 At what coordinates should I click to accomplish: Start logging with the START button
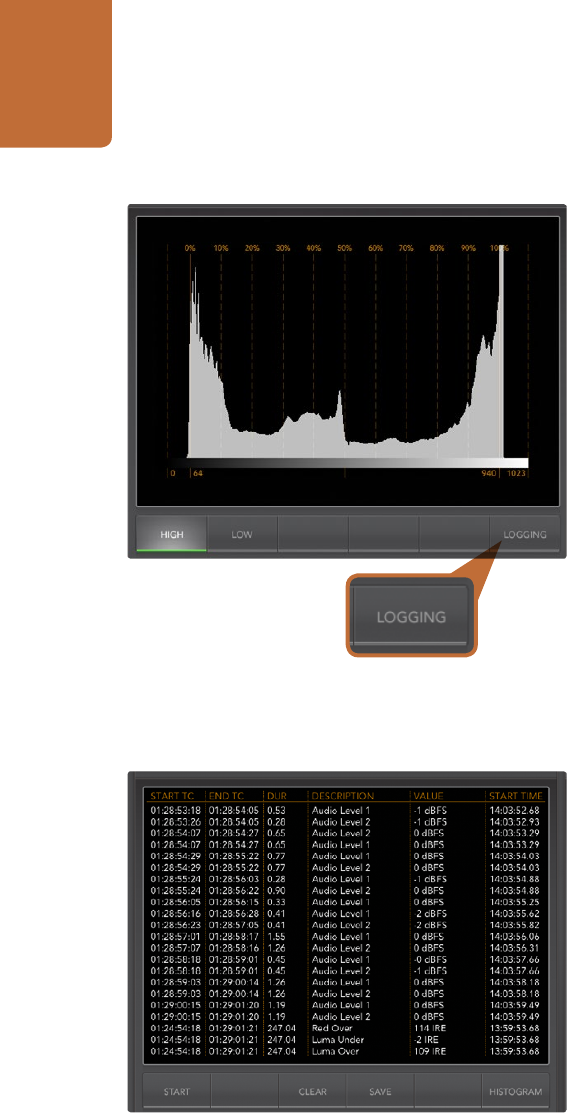click(177, 1091)
